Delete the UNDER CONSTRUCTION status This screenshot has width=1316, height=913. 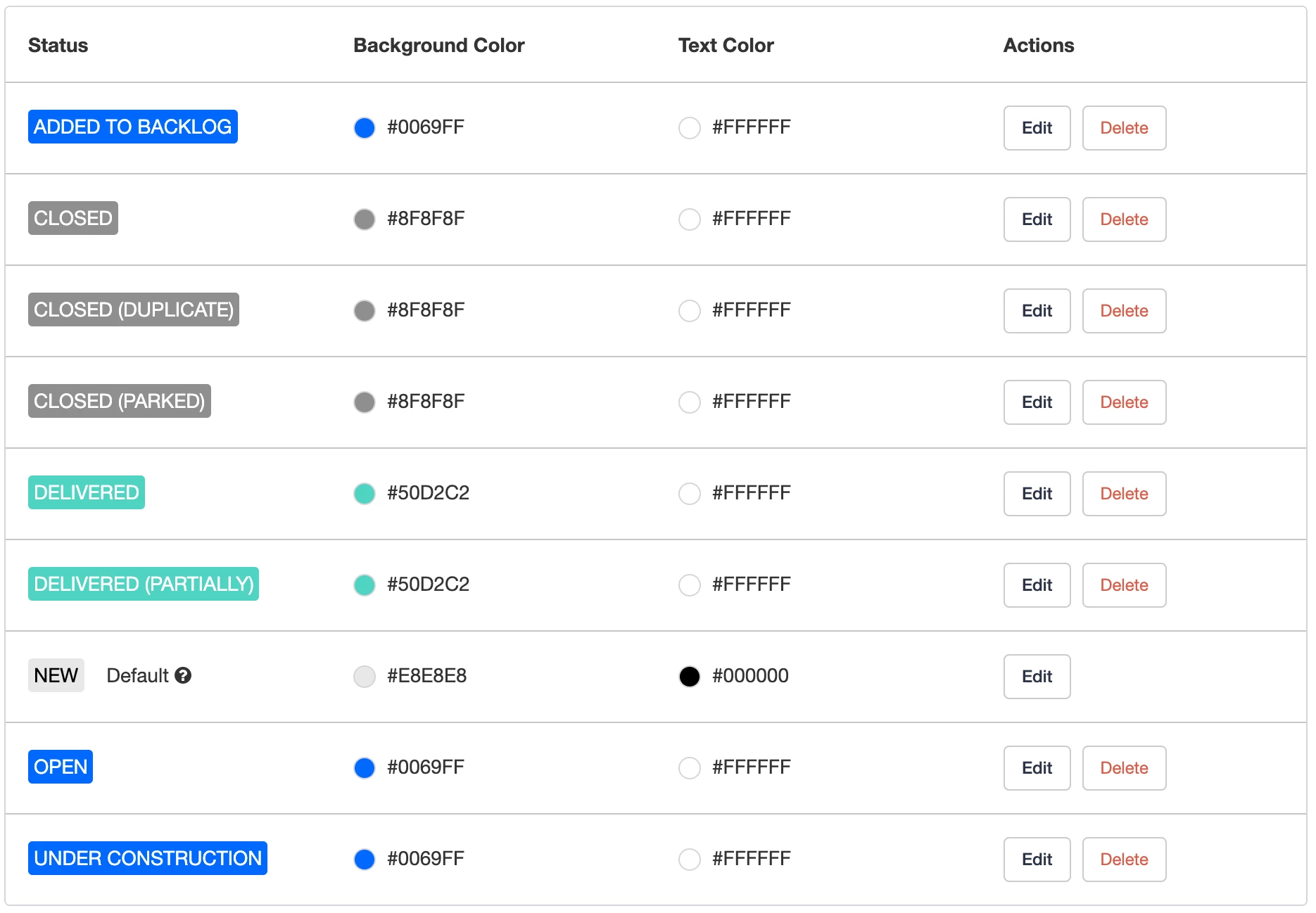(1124, 859)
